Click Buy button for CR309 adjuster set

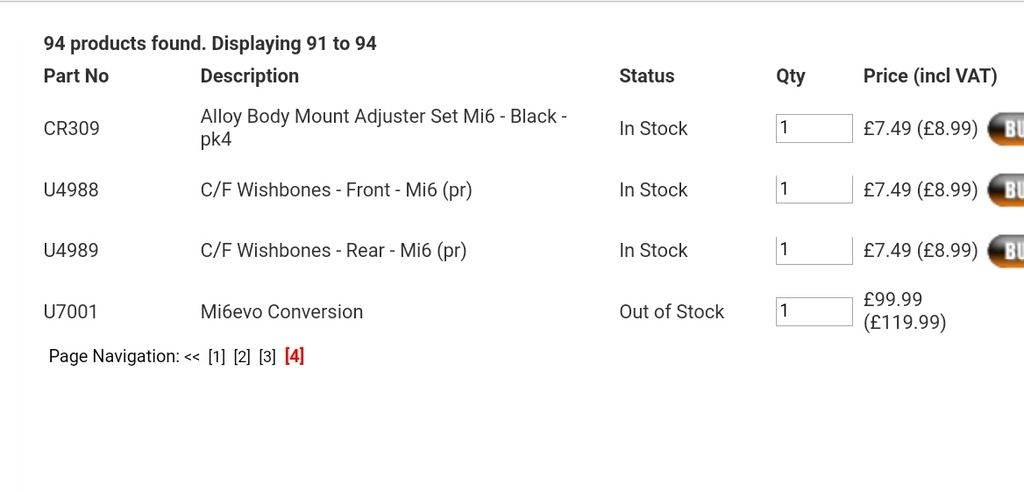1006,129
